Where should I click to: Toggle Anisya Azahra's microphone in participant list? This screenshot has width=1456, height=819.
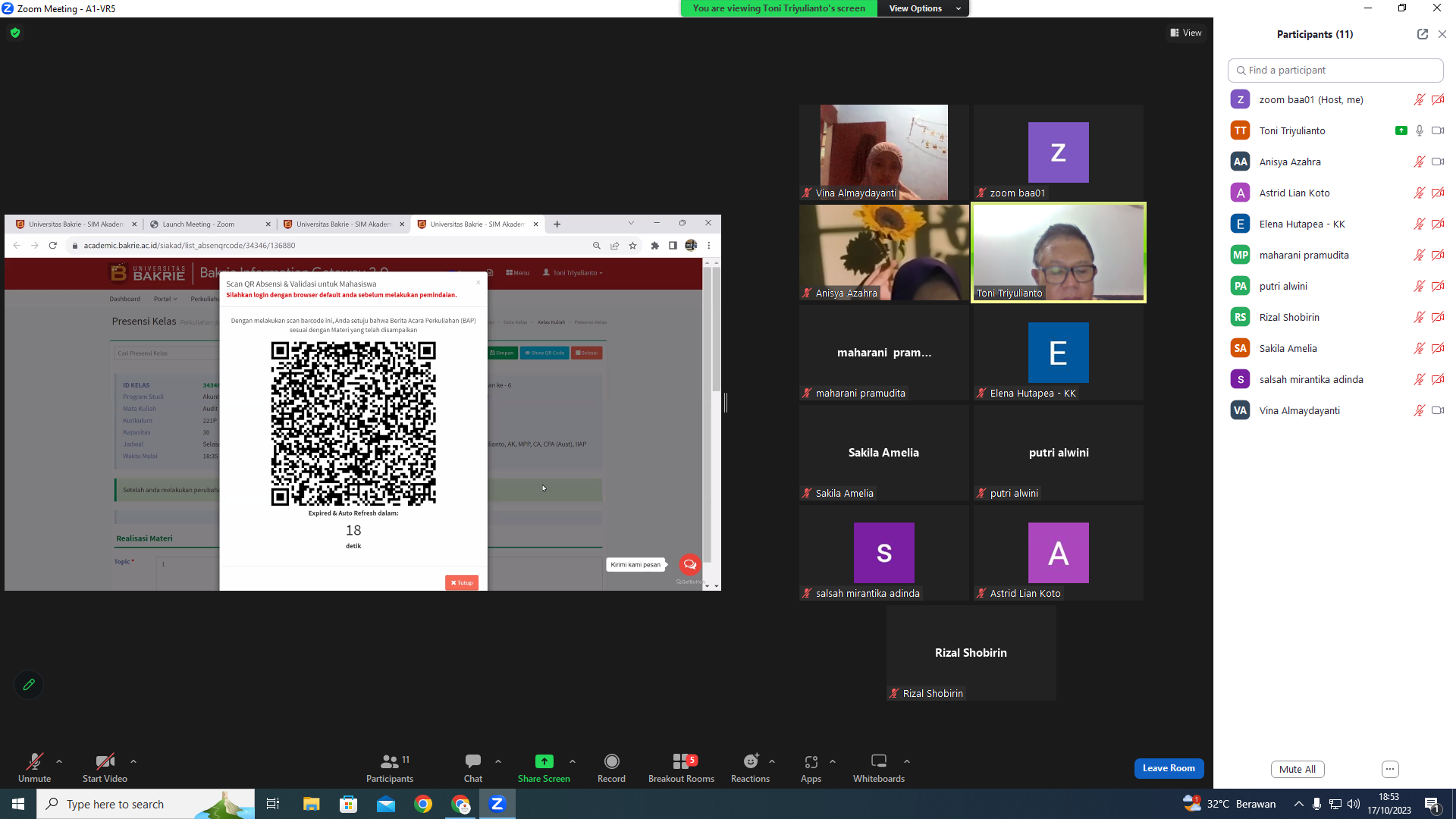(x=1420, y=162)
